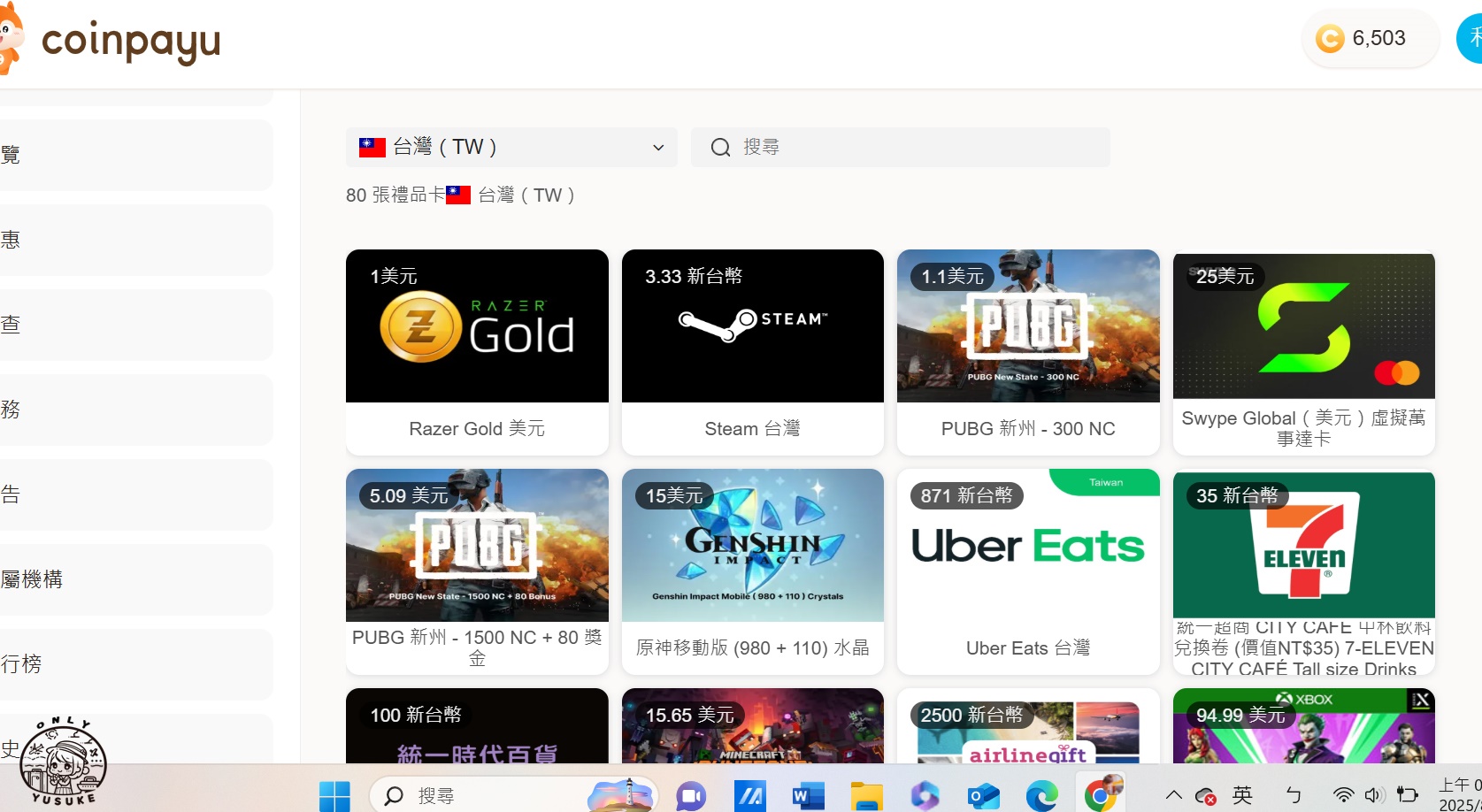
Task: Select the sidebar item ending in 務
Action: pos(136,410)
